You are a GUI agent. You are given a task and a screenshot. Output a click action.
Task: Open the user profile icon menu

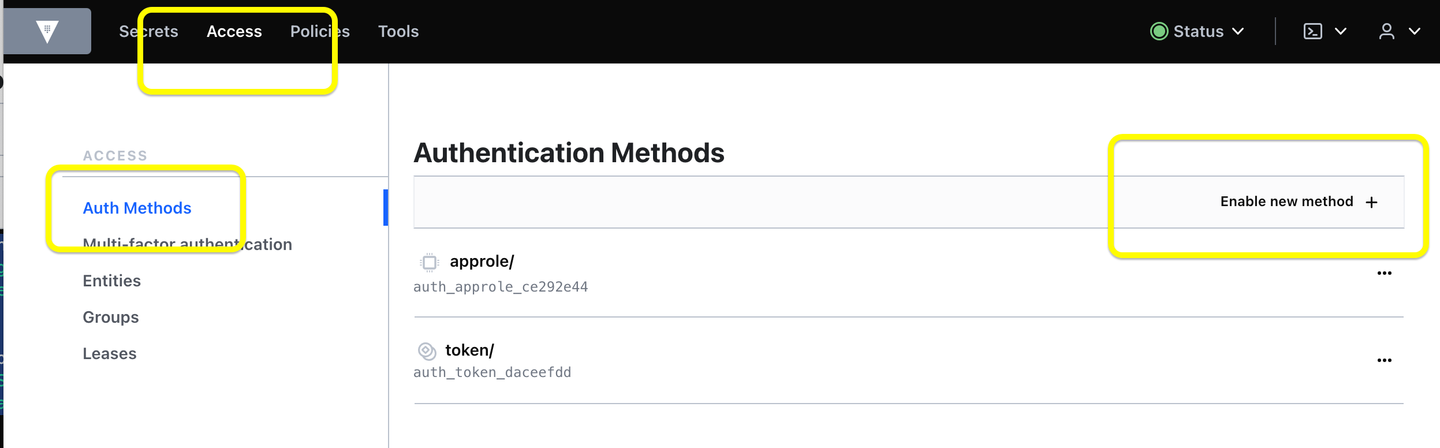click(1387, 31)
